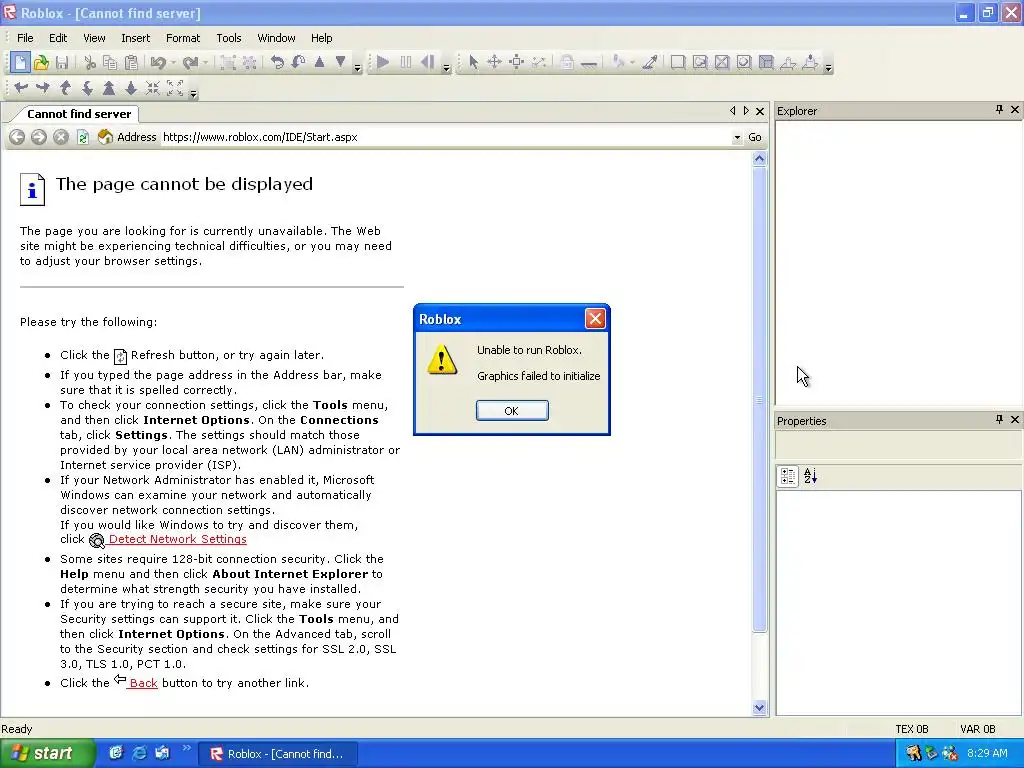This screenshot has width=1024, height=768.
Task: Open the Format menu
Action: click(183, 38)
